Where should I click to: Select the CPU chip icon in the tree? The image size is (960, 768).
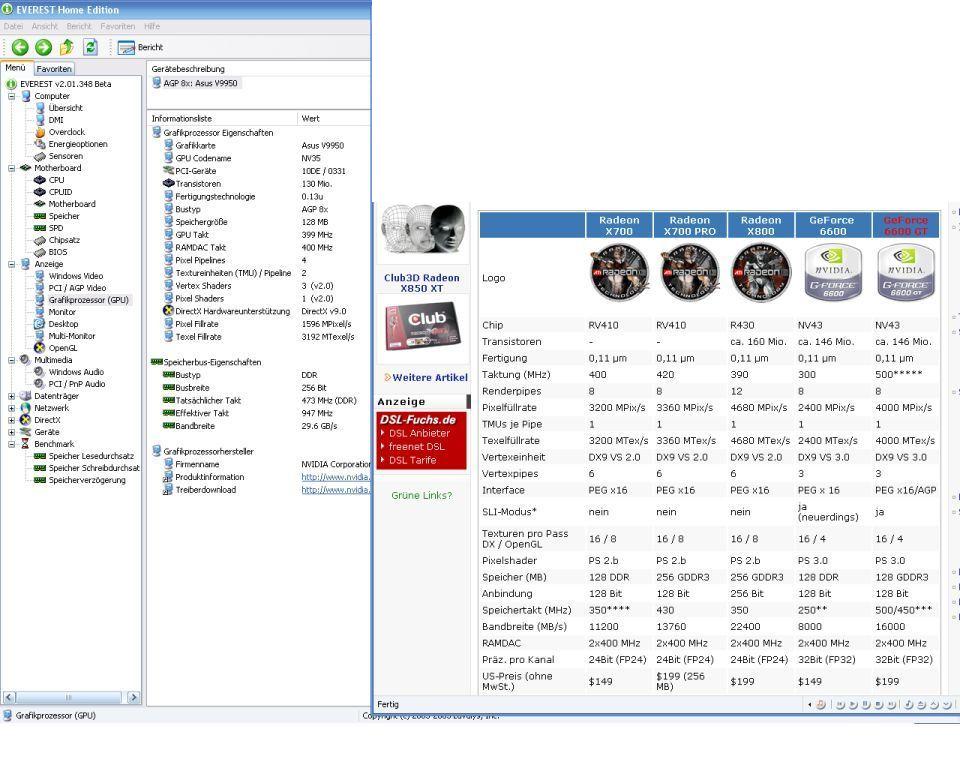(40, 180)
